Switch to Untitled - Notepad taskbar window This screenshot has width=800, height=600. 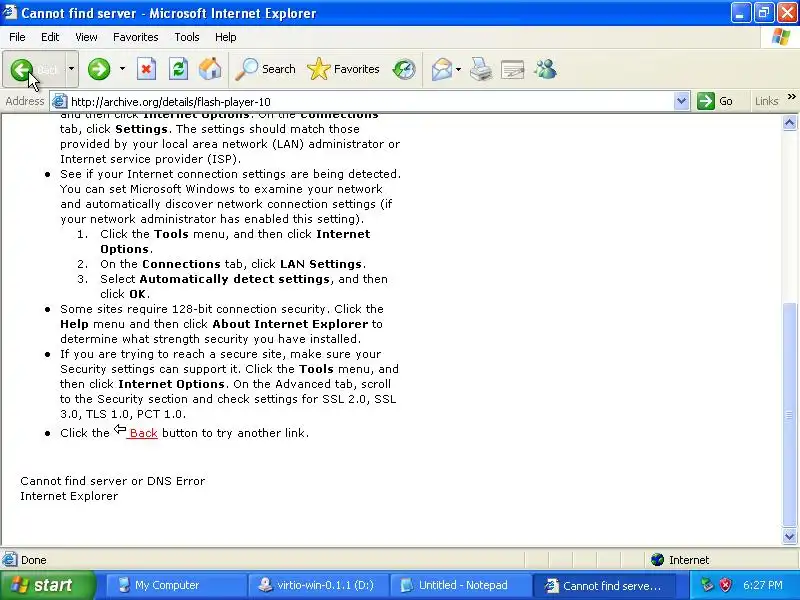click(460, 585)
